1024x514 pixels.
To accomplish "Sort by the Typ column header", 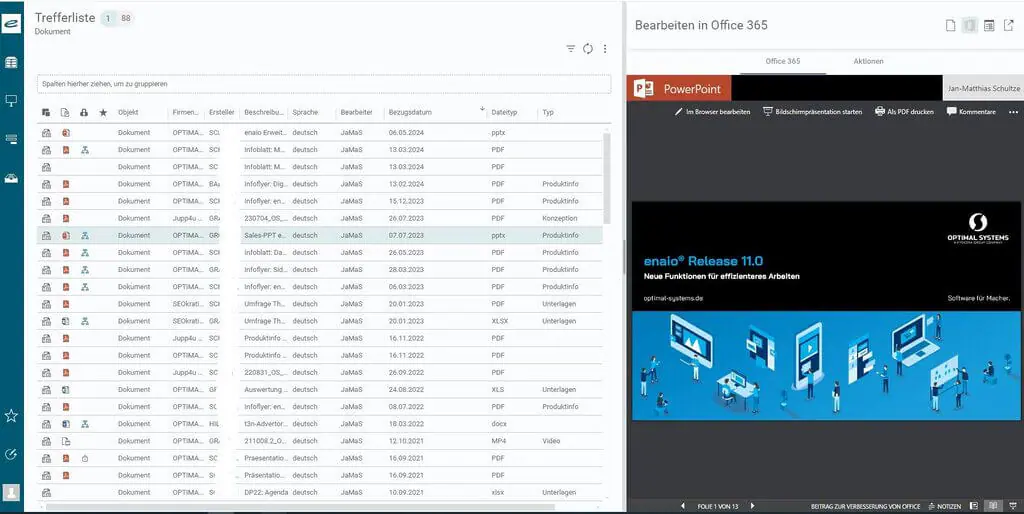I will (x=548, y=112).
